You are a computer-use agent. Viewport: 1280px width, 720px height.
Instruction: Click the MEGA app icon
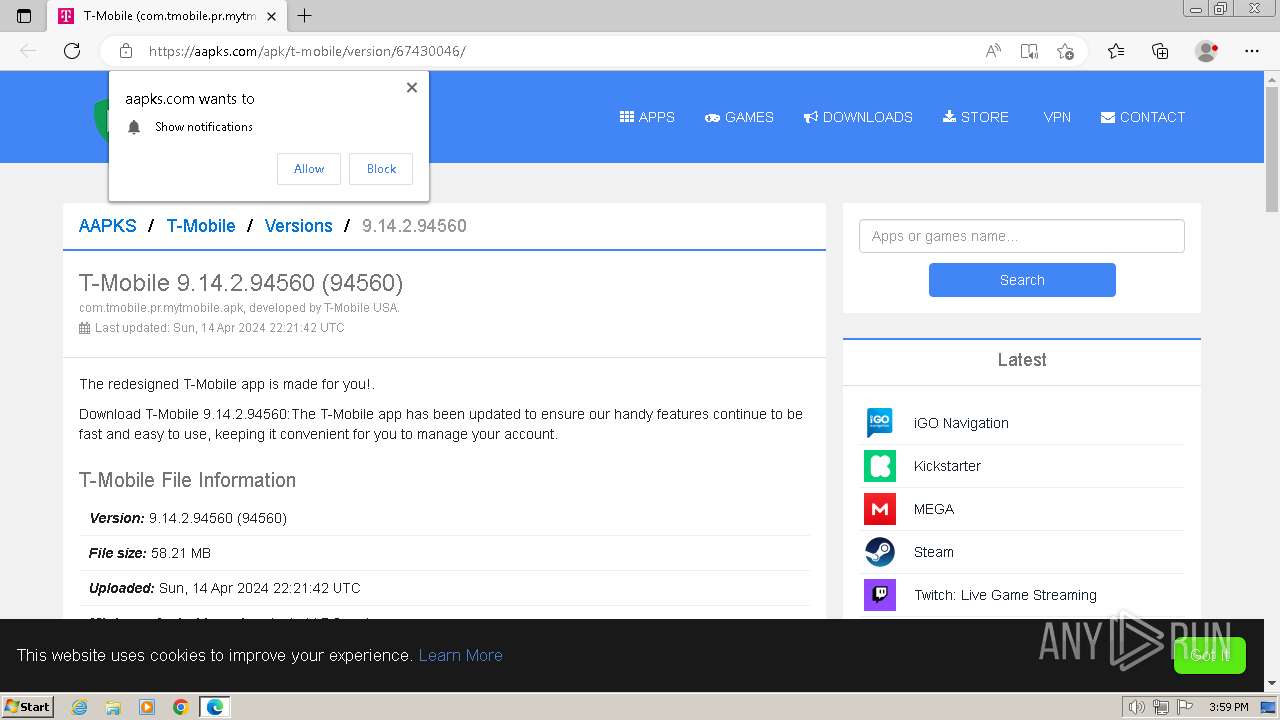(880, 509)
